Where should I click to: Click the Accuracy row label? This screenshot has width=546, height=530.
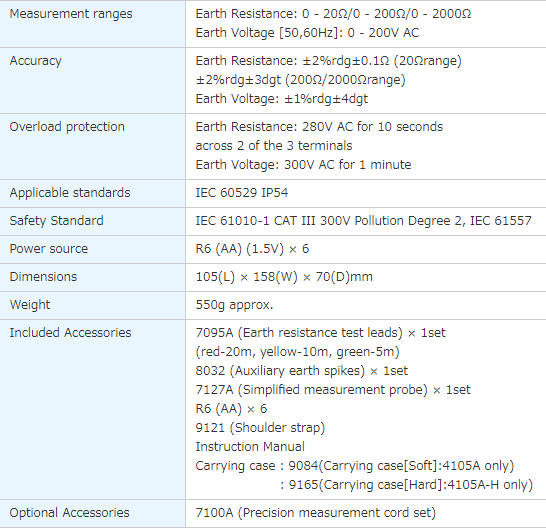click(36, 61)
